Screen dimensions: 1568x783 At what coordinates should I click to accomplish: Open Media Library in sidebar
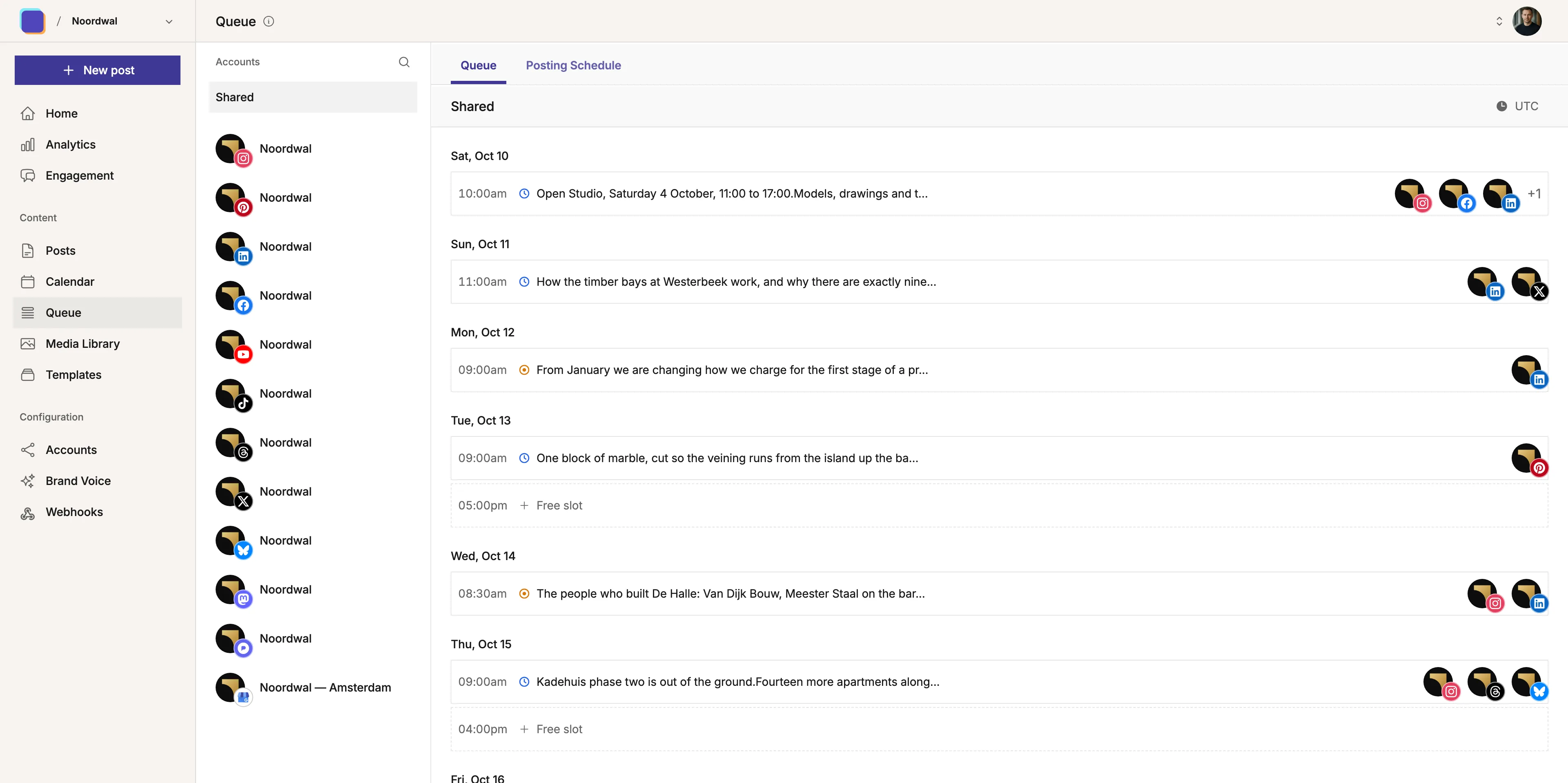coord(98,344)
